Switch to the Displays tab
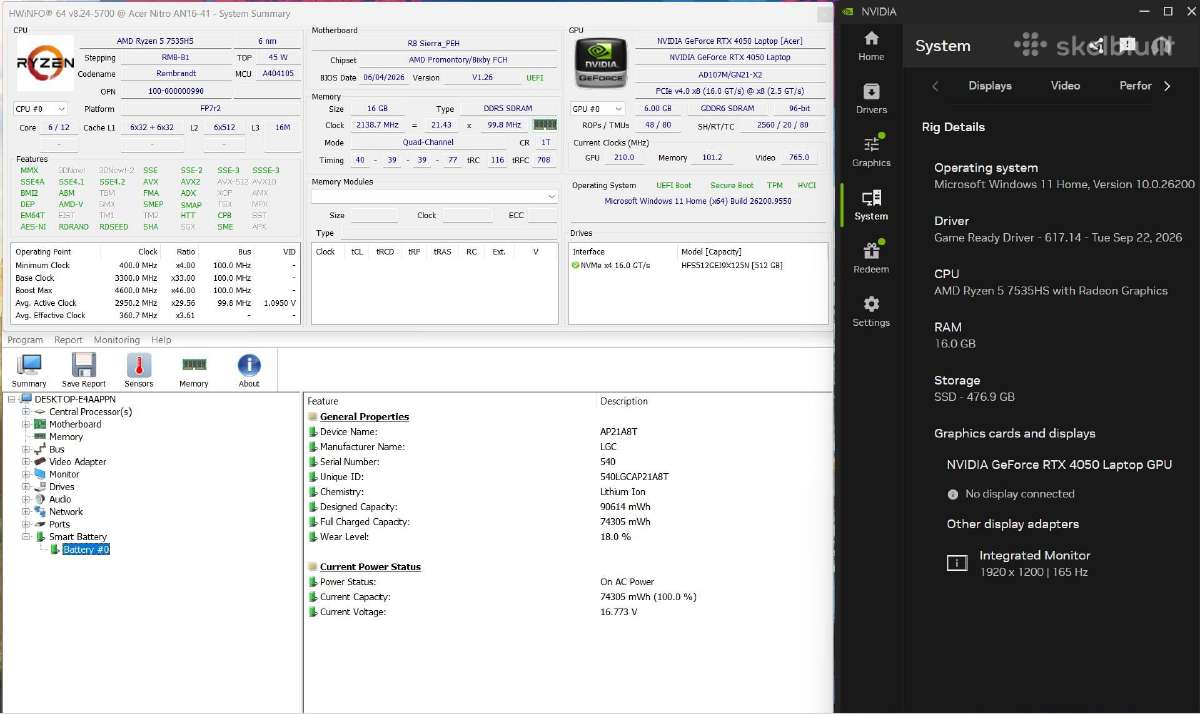1200x714 pixels. (x=990, y=86)
